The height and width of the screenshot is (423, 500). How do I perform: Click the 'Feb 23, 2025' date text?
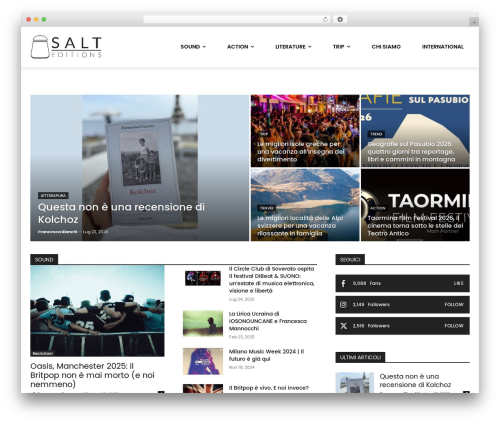coord(241,337)
